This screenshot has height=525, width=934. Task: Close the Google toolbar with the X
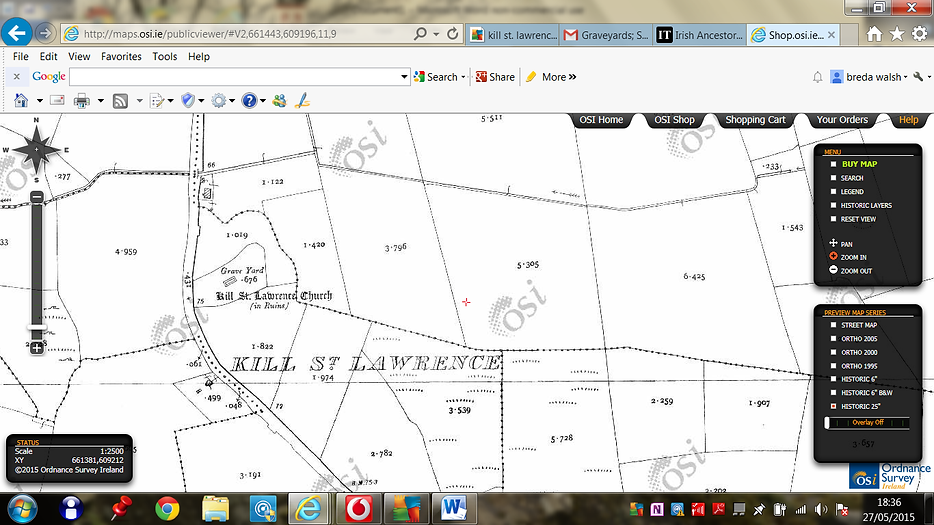pyautogui.click(x=17, y=76)
